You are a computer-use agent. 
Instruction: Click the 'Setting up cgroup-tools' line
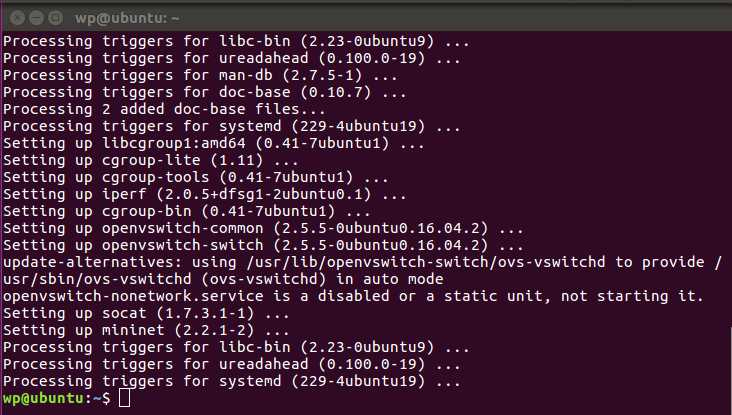[x=196, y=177]
